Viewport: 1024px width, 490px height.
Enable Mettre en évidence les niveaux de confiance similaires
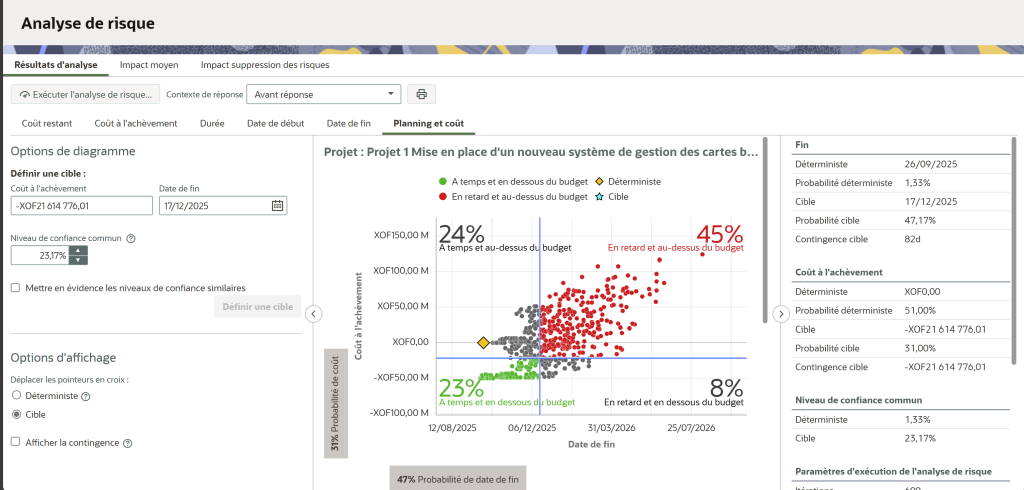tap(16, 287)
